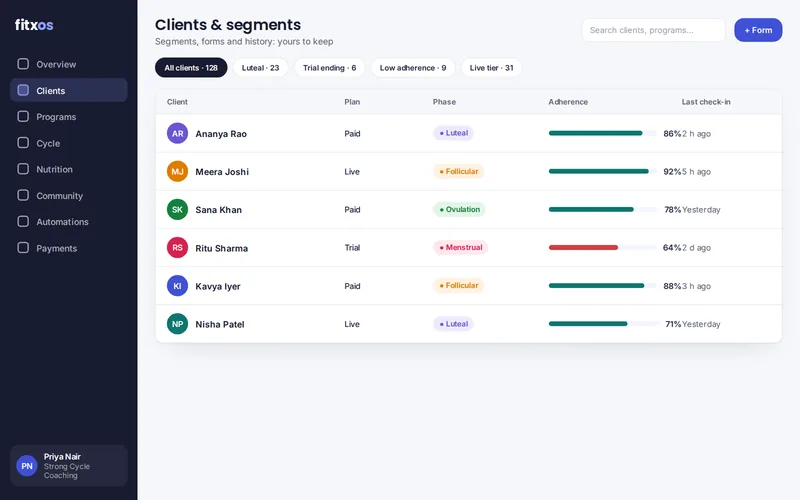Click the Adherence column header
This screenshot has width=800, height=500.
[568, 102]
